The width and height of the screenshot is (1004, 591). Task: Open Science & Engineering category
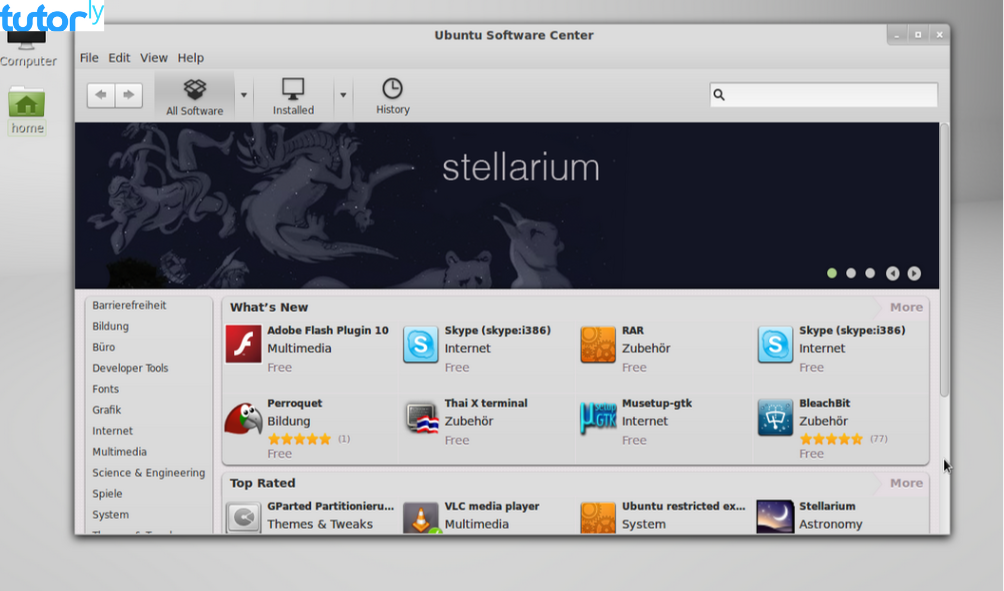(149, 473)
